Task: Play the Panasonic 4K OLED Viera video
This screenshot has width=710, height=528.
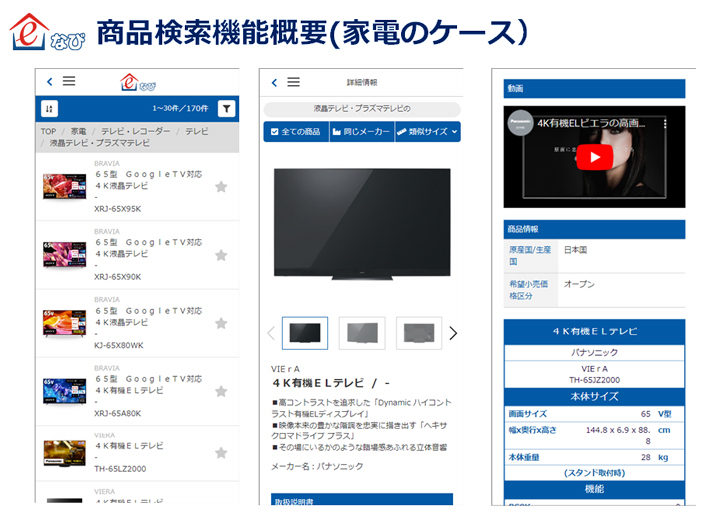Action: pyautogui.click(x=595, y=157)
